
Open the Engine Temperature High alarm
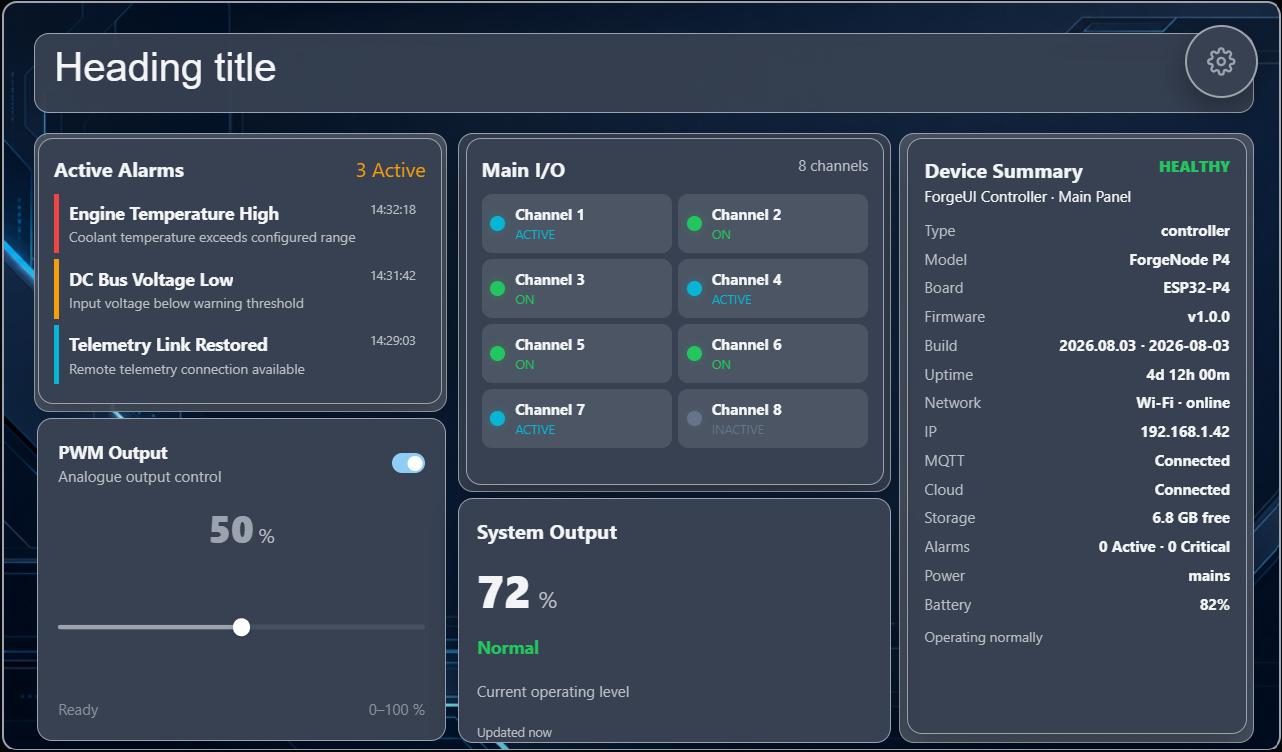(238, 225)
